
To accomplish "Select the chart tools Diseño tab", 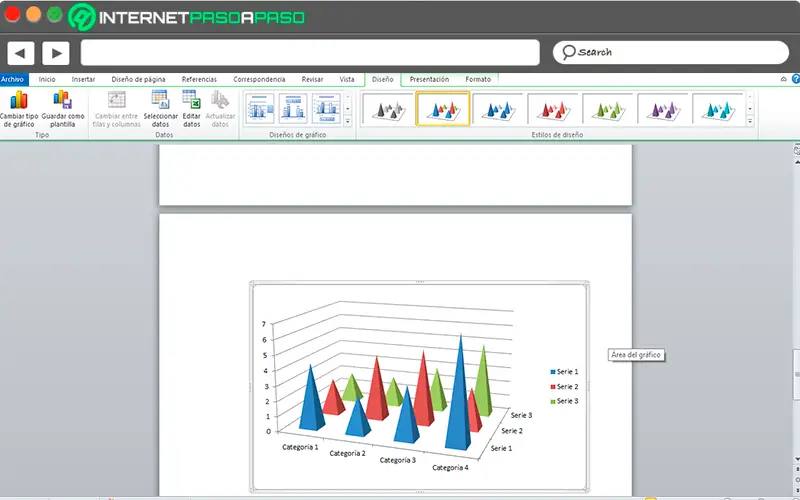I will tap(383, 80).
